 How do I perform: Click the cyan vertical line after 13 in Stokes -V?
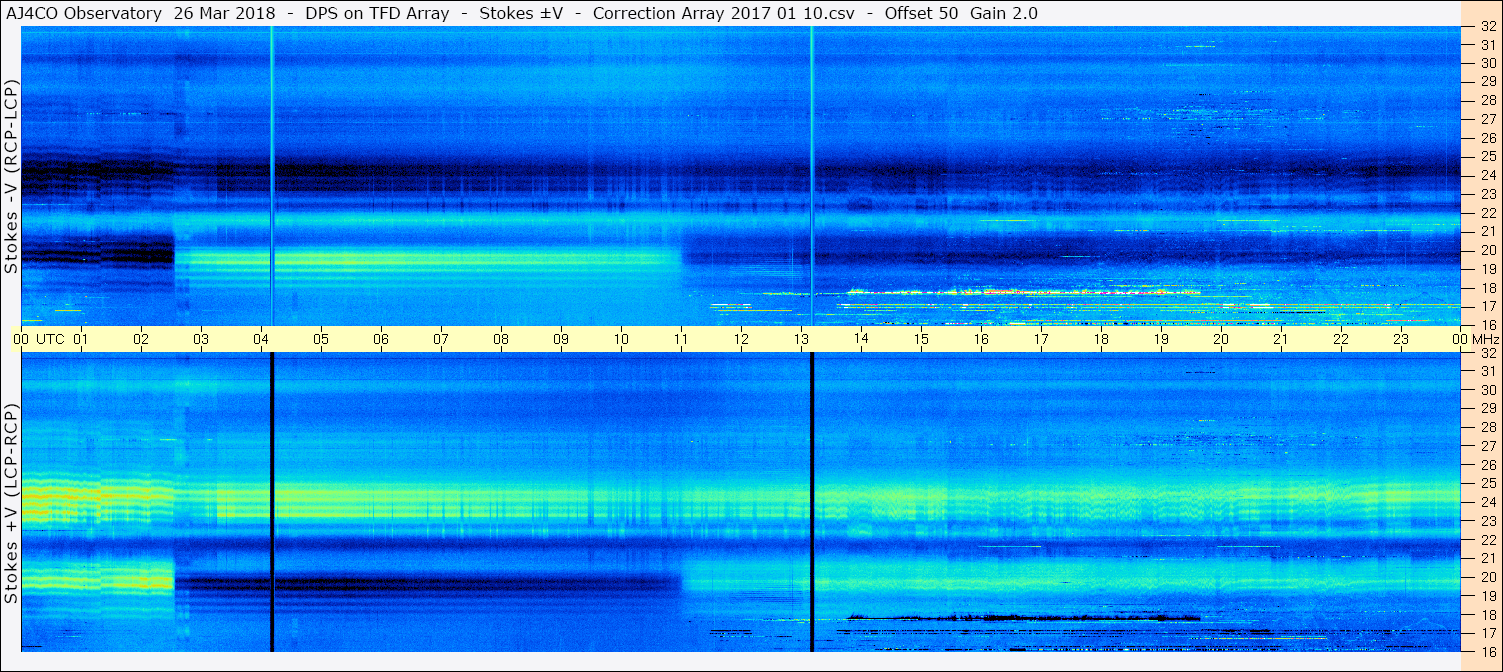(812, 176)
